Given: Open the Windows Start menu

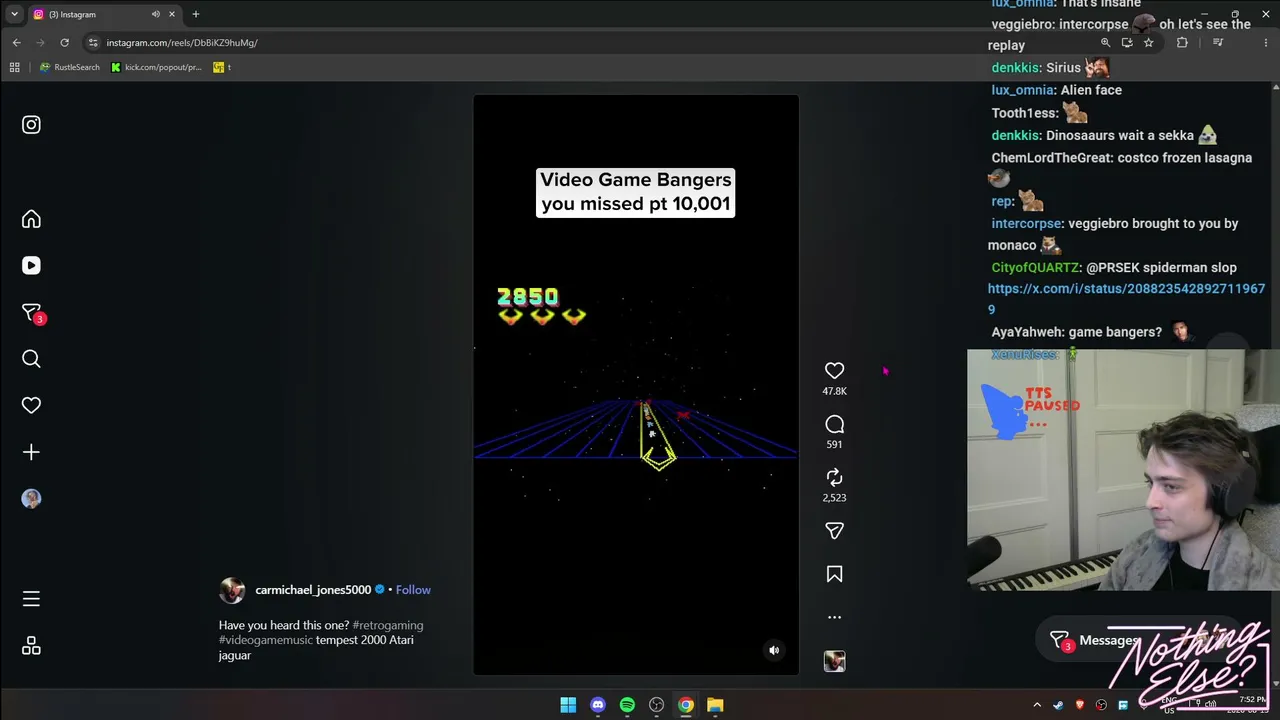Looking at the screenshot, I should 568,705.
